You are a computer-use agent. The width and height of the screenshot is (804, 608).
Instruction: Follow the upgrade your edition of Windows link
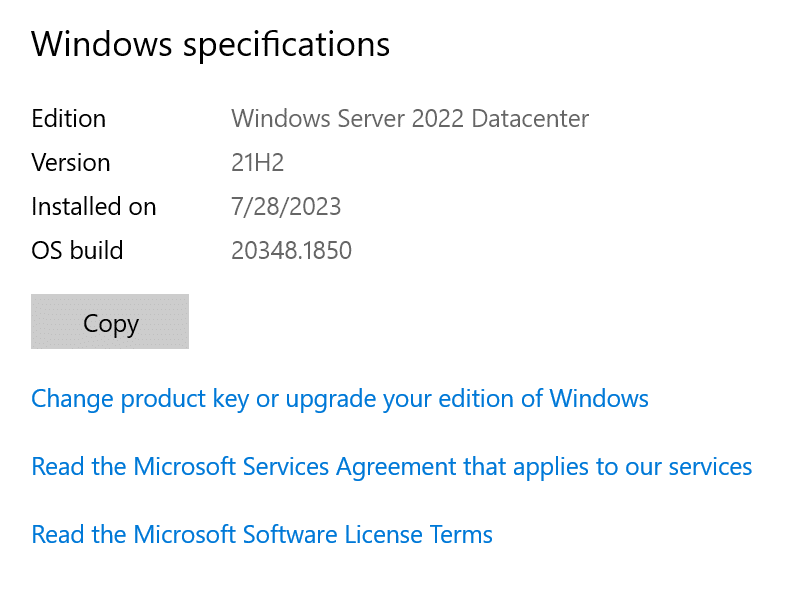click(x=340, y=398)
